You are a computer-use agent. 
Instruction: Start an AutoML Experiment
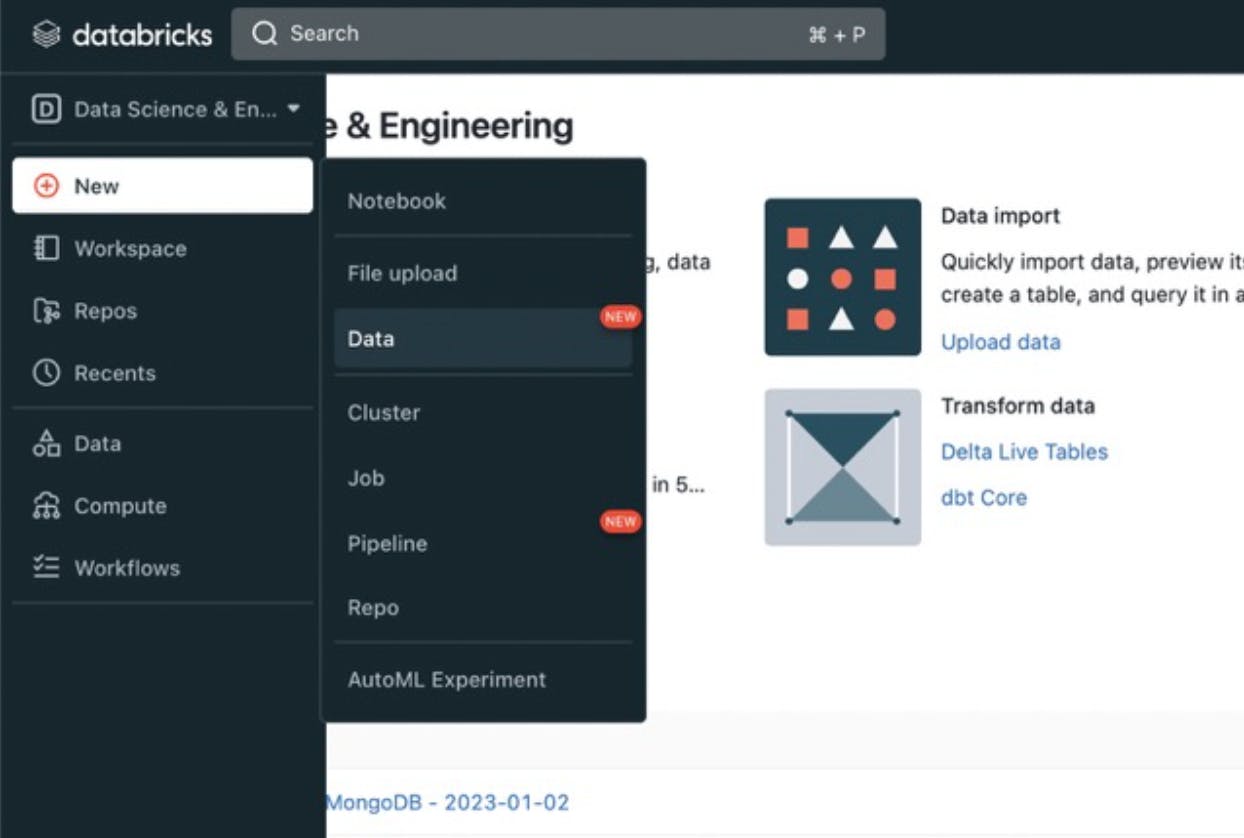click(x=446, y=679)
